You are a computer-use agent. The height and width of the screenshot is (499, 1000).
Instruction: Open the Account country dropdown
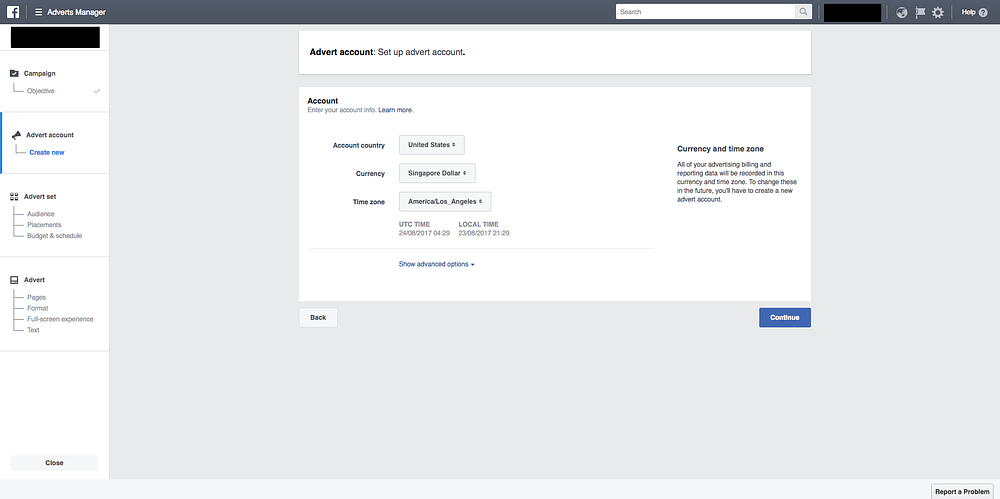click(432, 145)
